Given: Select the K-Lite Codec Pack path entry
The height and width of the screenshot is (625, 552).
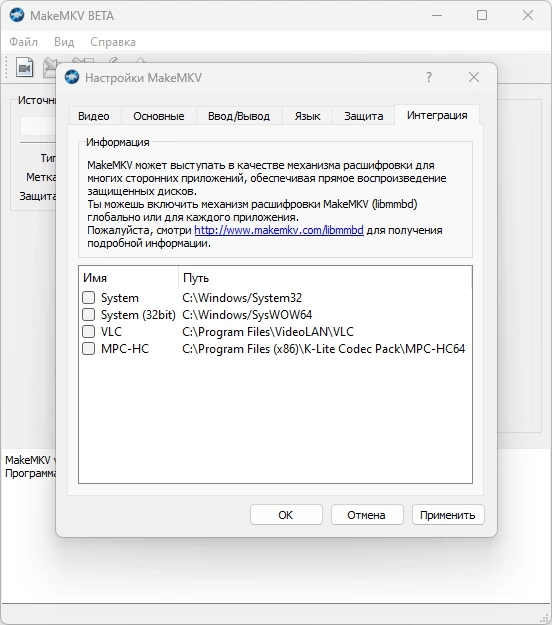Looking at the screenshot, I should tap(324, 349).
